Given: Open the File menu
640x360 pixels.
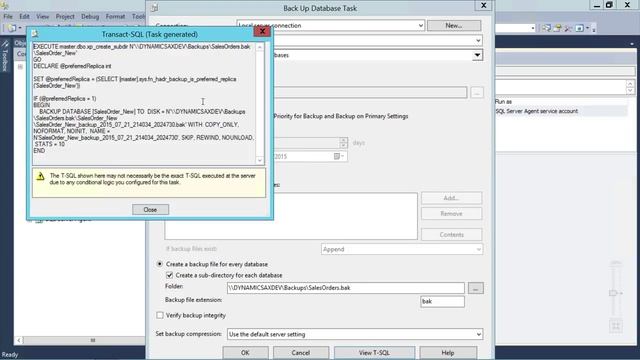Looking at the screenshot, I should pos(8,17).
